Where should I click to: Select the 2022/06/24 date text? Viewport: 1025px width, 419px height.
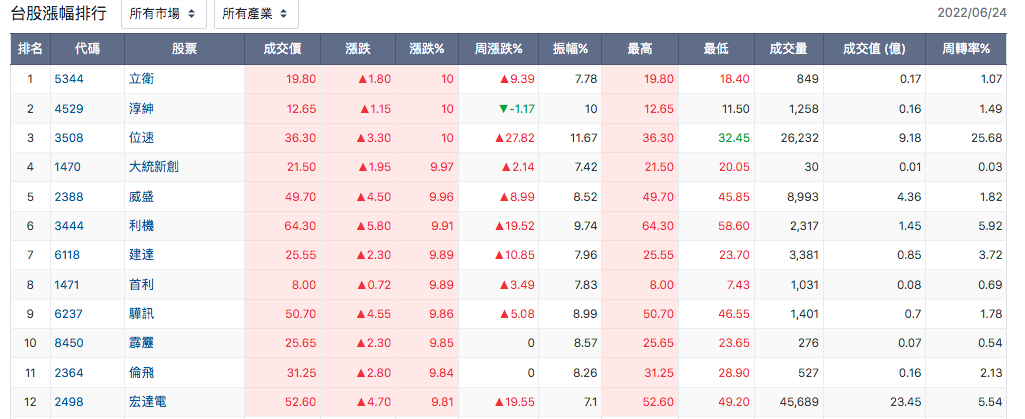coord(972,13)
